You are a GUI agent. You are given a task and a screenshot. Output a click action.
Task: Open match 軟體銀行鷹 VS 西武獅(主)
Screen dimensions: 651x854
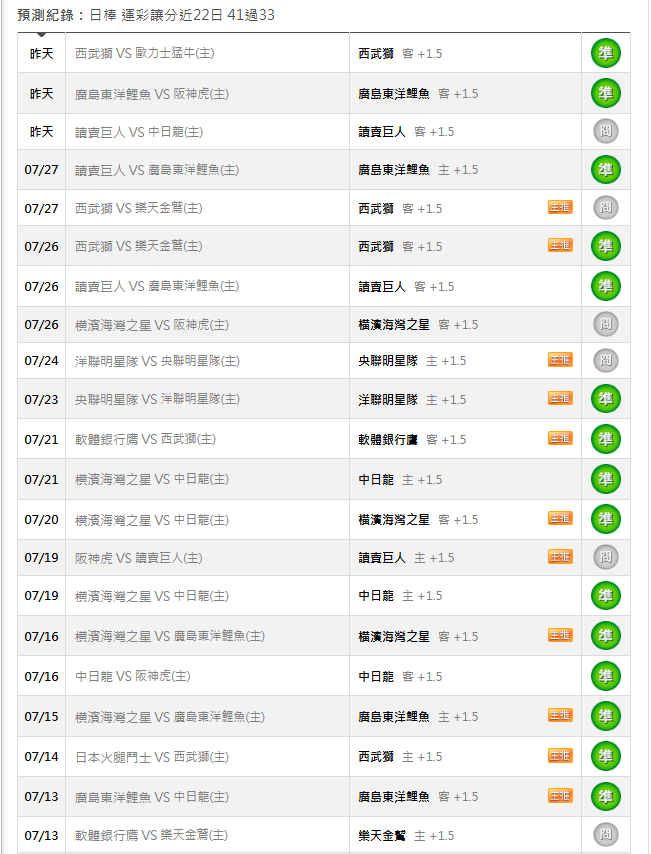point(145,439)
